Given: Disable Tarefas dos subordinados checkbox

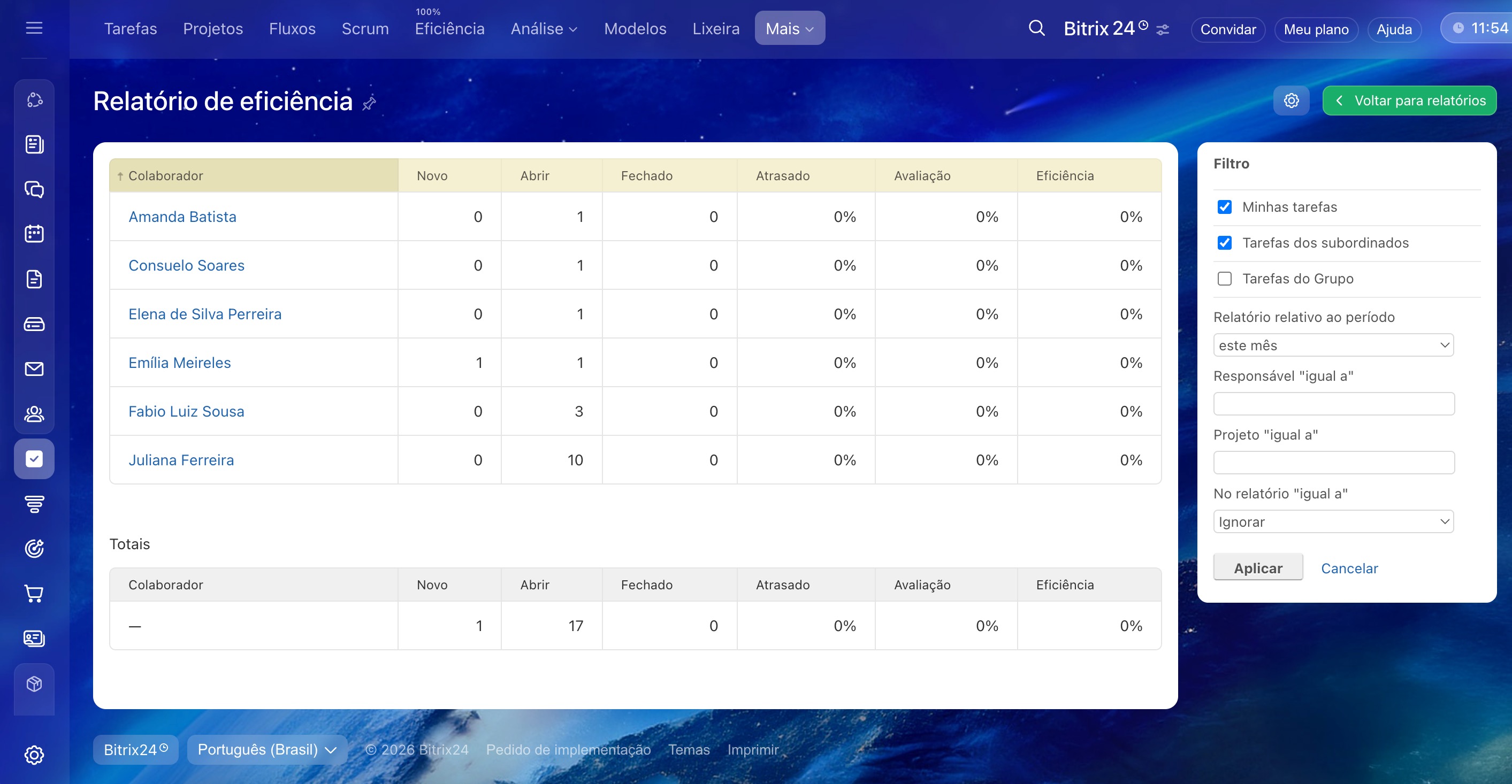Looking at the screenshot, I should point(1224,243).
